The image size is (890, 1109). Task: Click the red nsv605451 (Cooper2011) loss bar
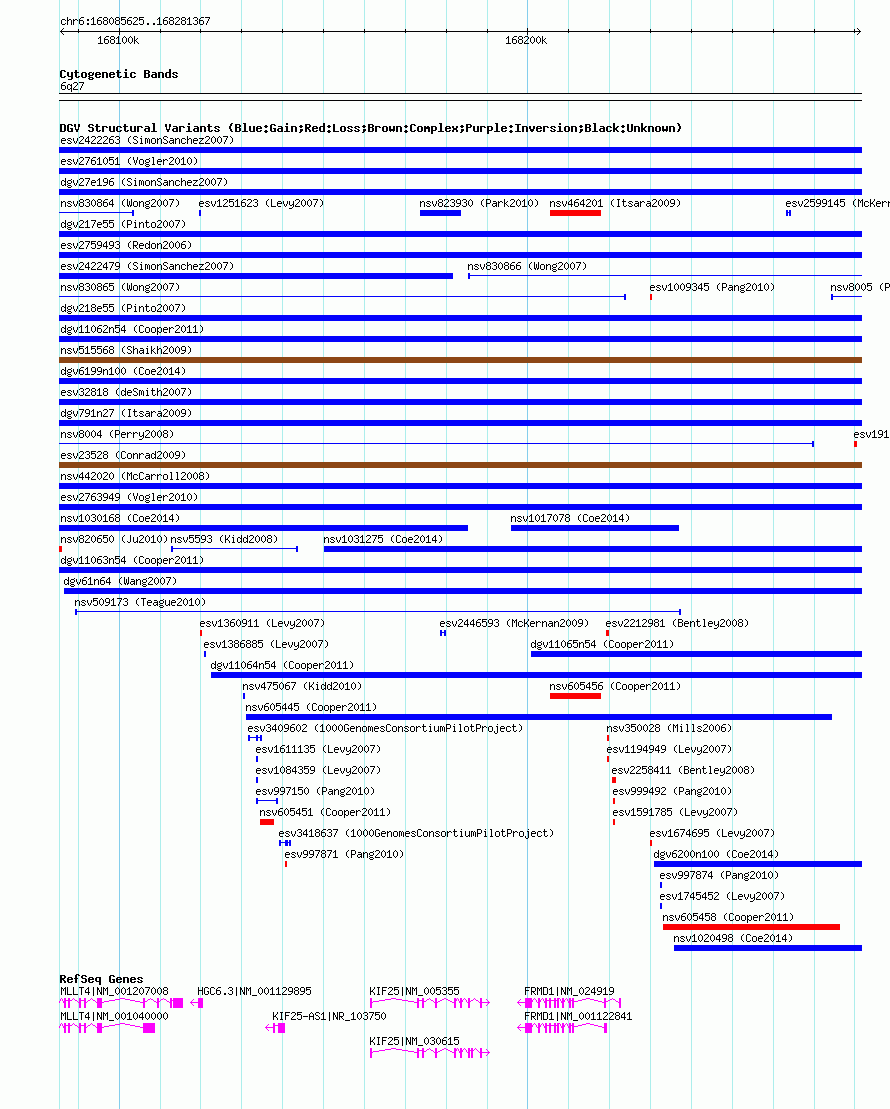click(267, 822)
